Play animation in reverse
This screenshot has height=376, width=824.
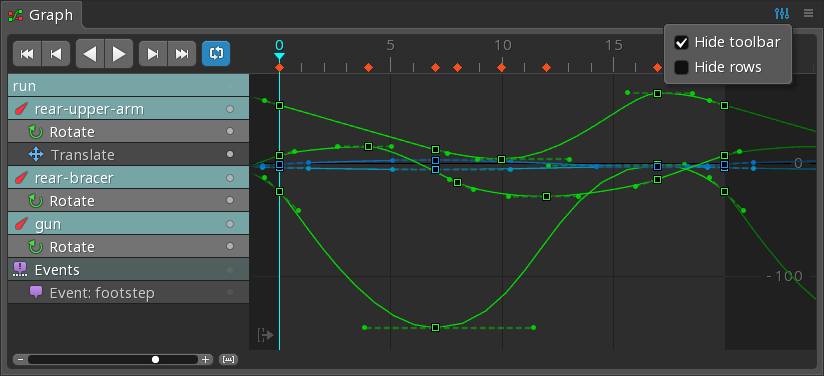[90, 54]
